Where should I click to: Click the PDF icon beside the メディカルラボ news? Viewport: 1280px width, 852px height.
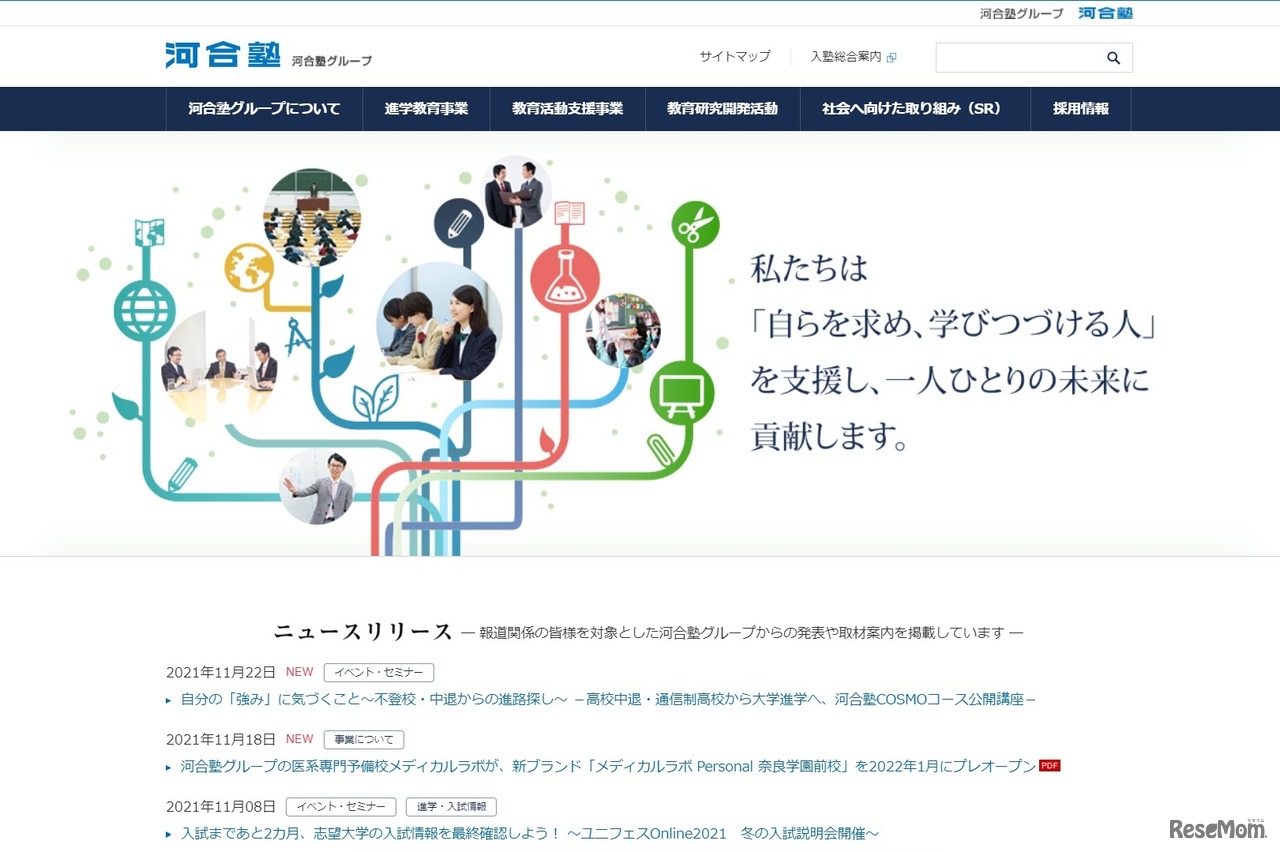click(1048, 766)
